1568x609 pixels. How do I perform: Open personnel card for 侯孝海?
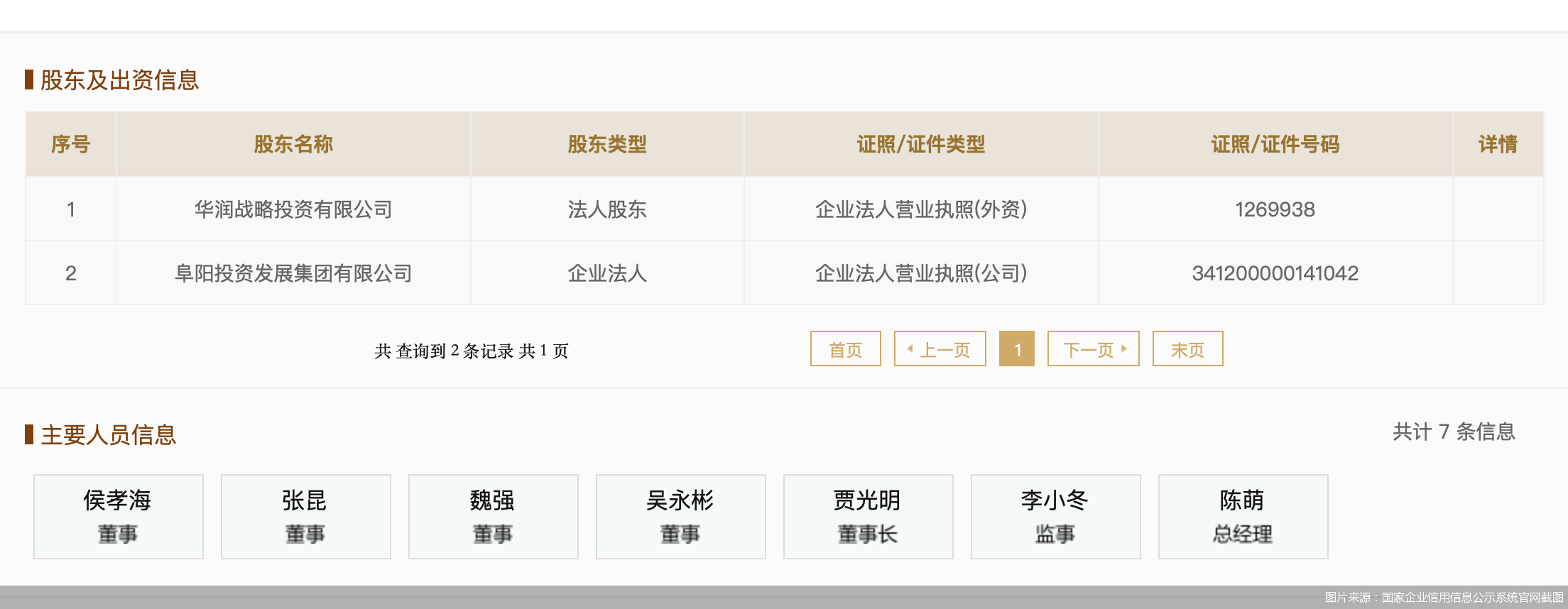point(118,516)
